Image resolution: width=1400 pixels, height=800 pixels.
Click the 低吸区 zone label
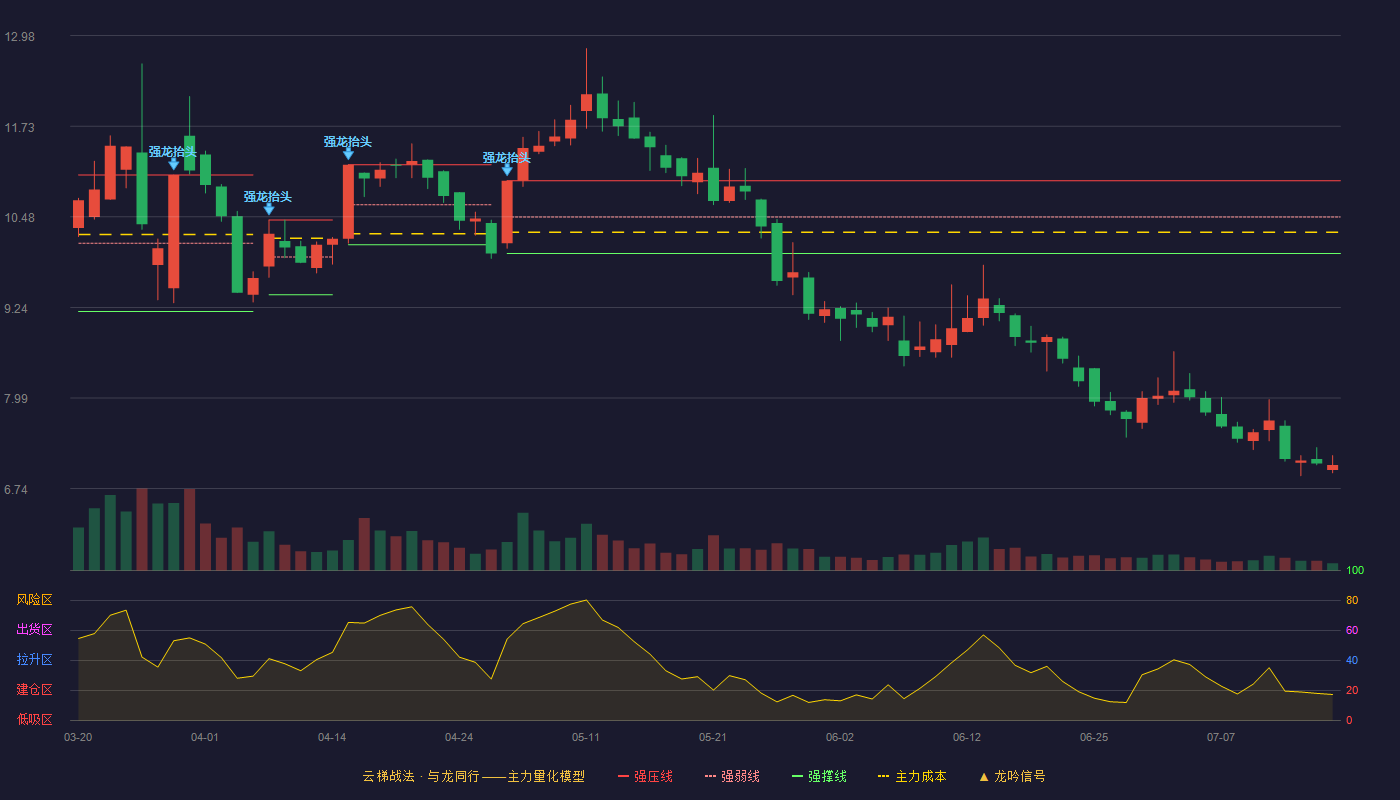tap(34, 719)
